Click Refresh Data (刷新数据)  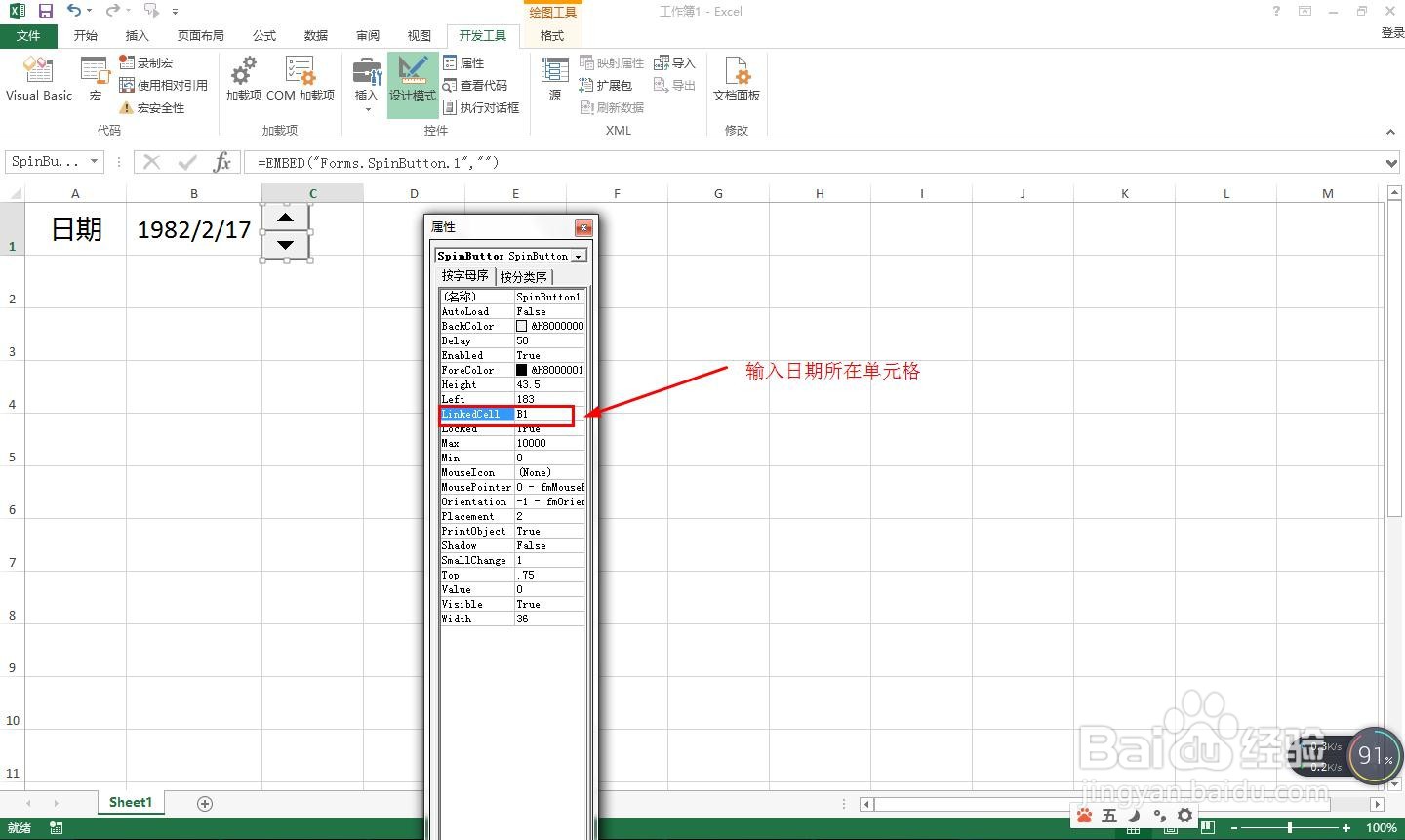612,107
